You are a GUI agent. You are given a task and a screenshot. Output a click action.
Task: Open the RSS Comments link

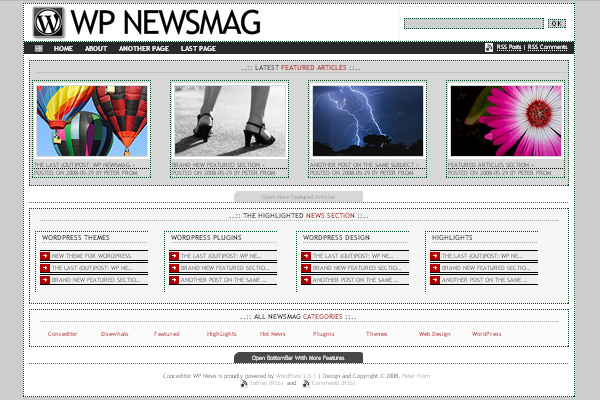(x=547, y=47)
